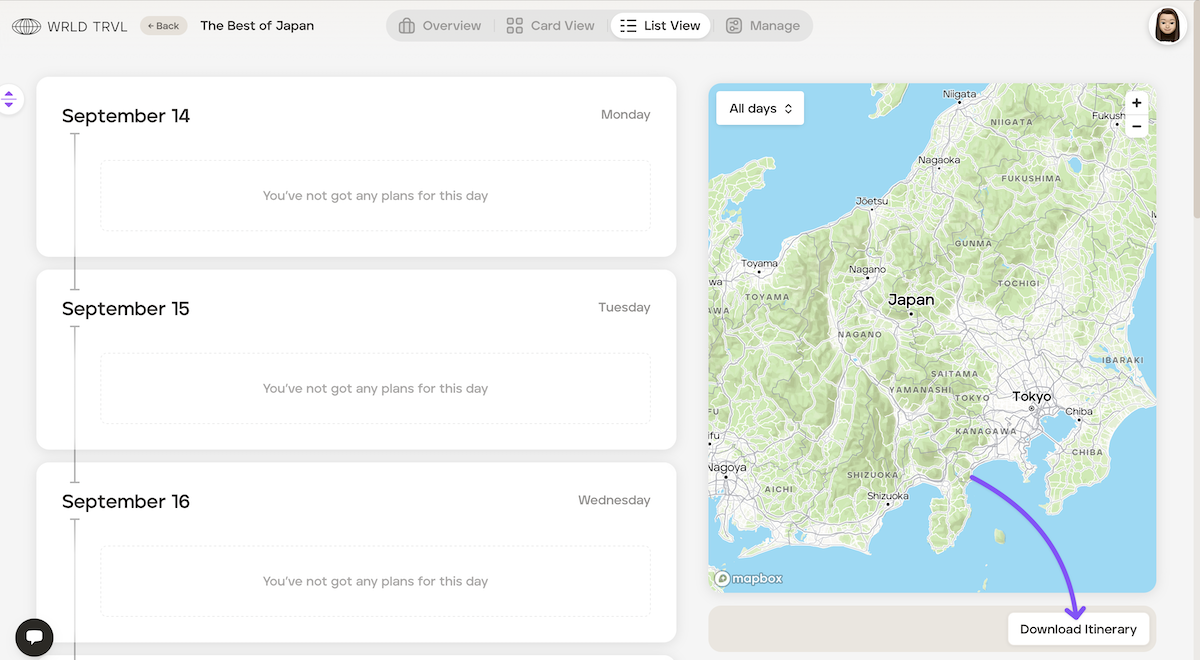Go back using the Back button
The image size is (1200, 660).
coord(163,26)
